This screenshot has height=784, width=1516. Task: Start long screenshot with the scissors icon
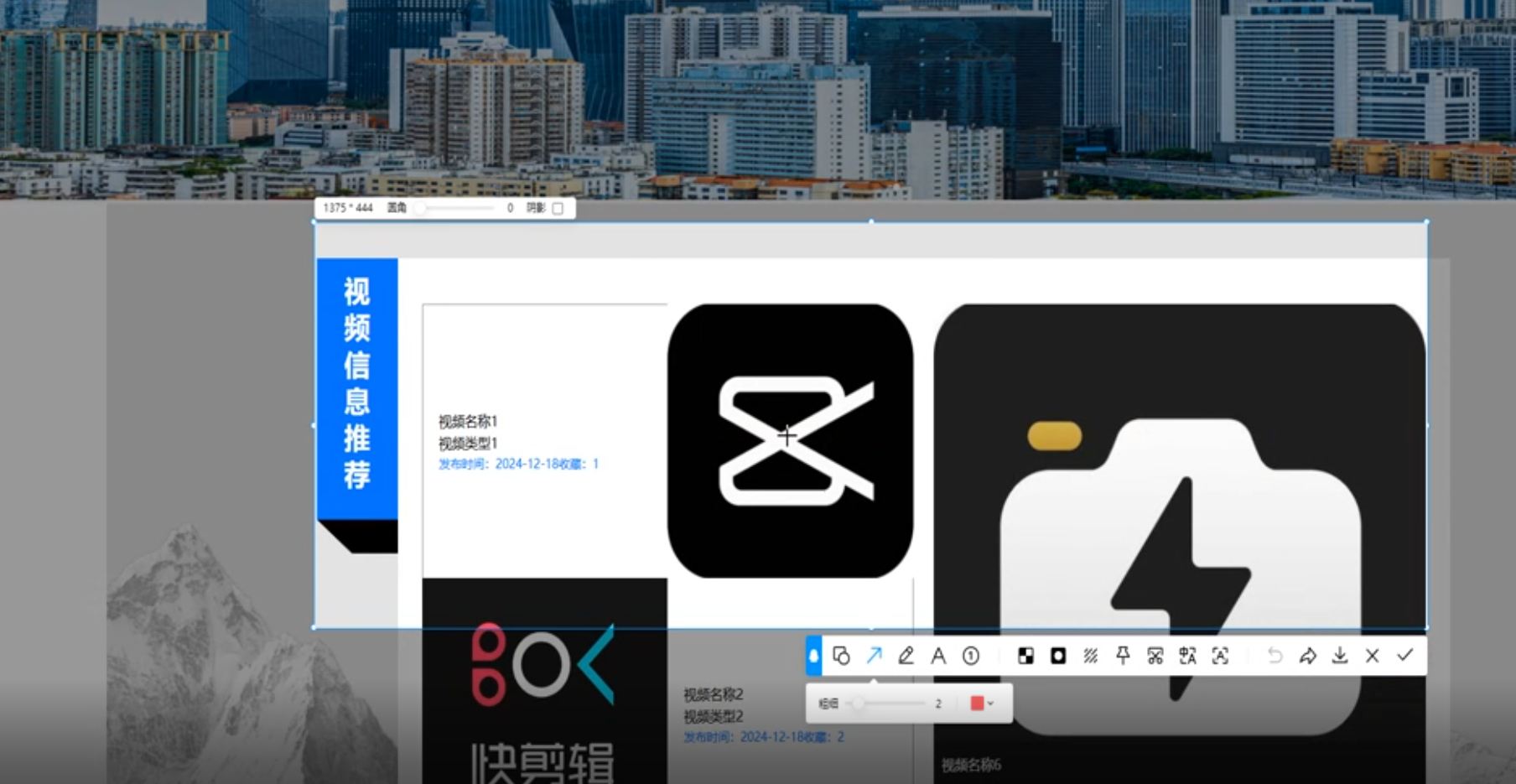[1155, 656]
